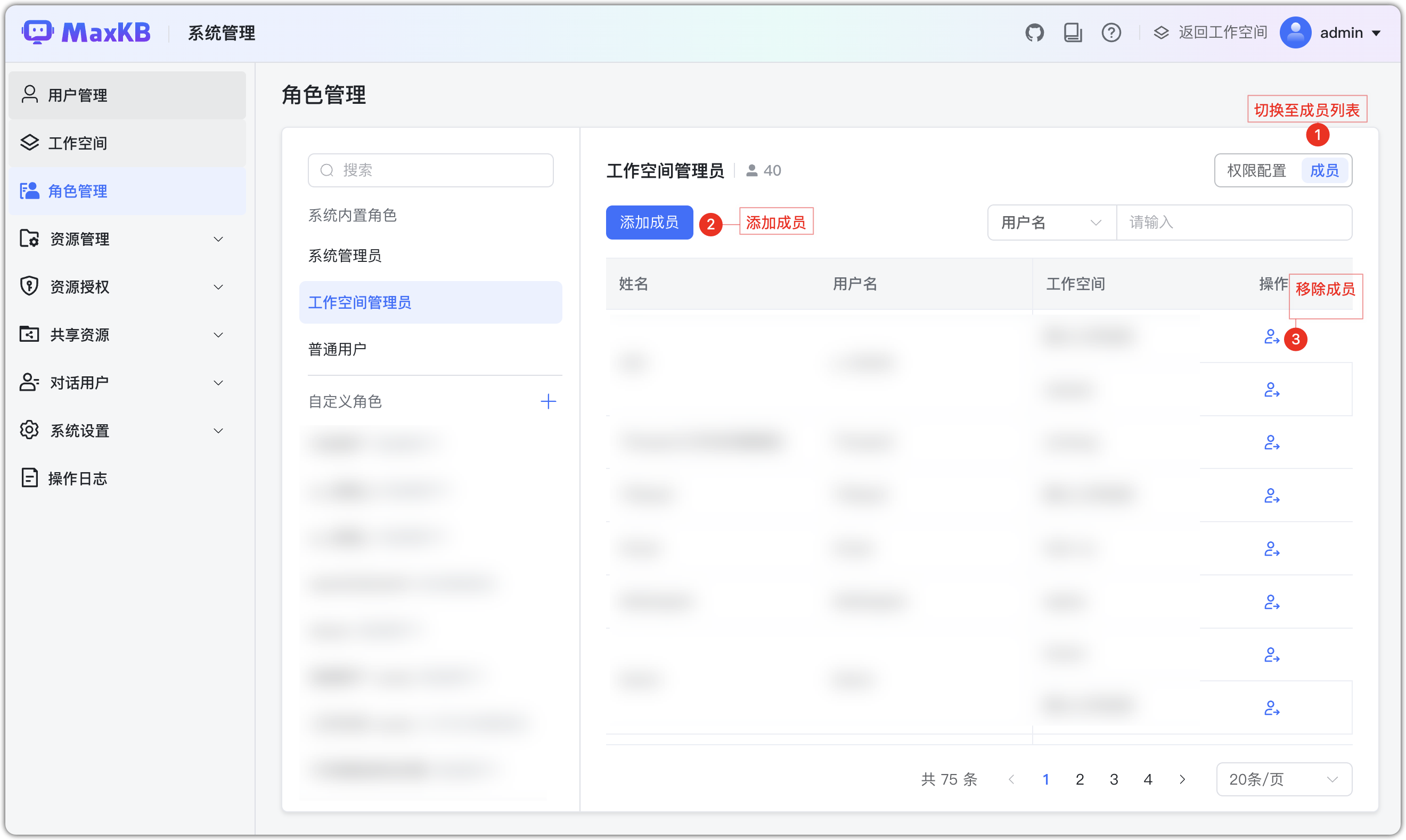Click the documentation icon in the header
Viewport: 1406px width, 840px height.
(1073, 32)
